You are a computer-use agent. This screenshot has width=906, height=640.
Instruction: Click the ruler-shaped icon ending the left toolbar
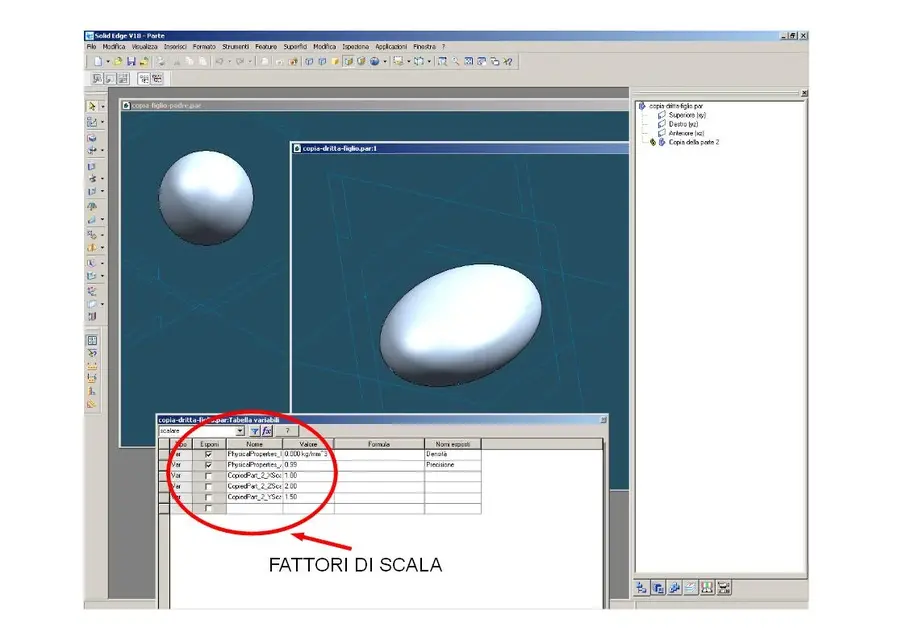(92, 404)
